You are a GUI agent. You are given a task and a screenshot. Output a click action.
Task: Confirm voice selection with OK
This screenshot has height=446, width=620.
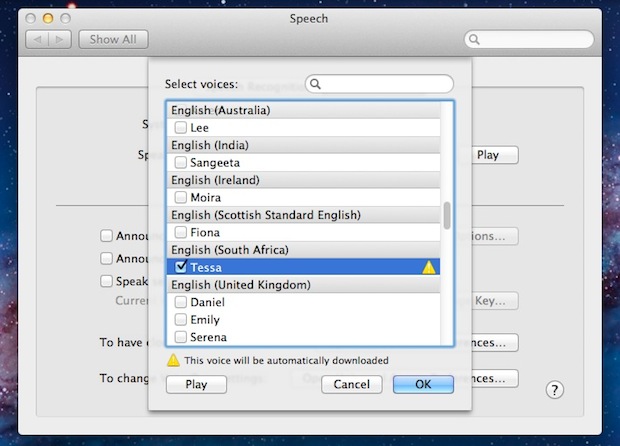point(423,384)
